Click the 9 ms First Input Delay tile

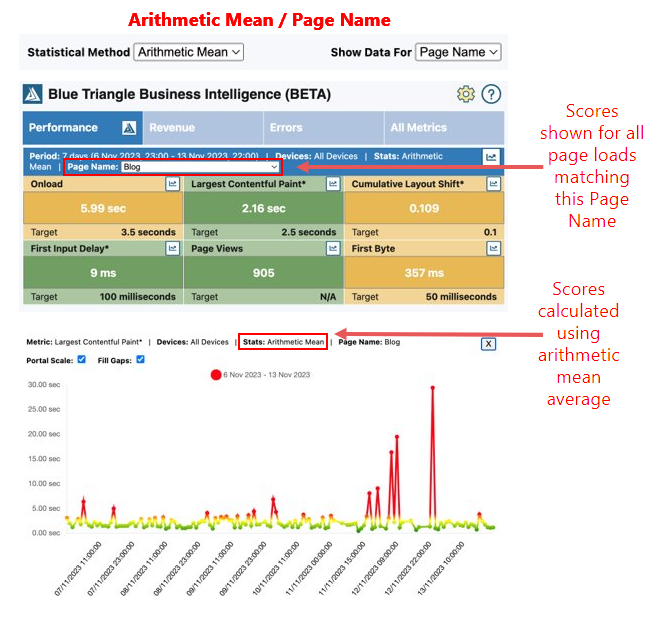click(103, 273)
